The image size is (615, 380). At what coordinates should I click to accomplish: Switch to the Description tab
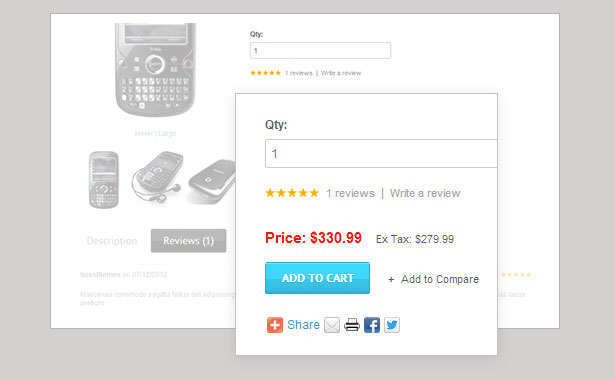click(x=112, y=241)
